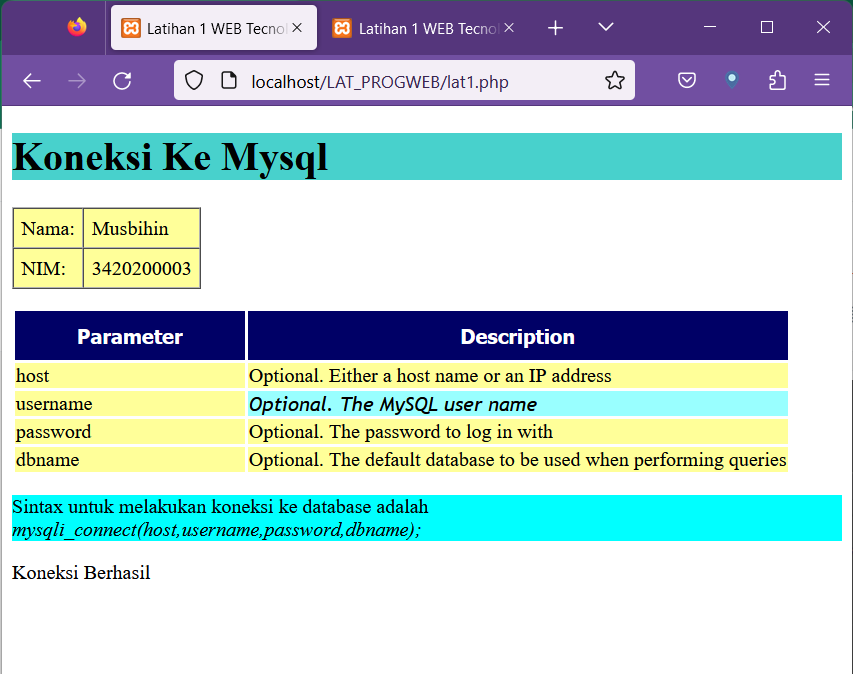Open the location pin extension icon
This screenshot has width=853, height=674.
pos(732,81)
